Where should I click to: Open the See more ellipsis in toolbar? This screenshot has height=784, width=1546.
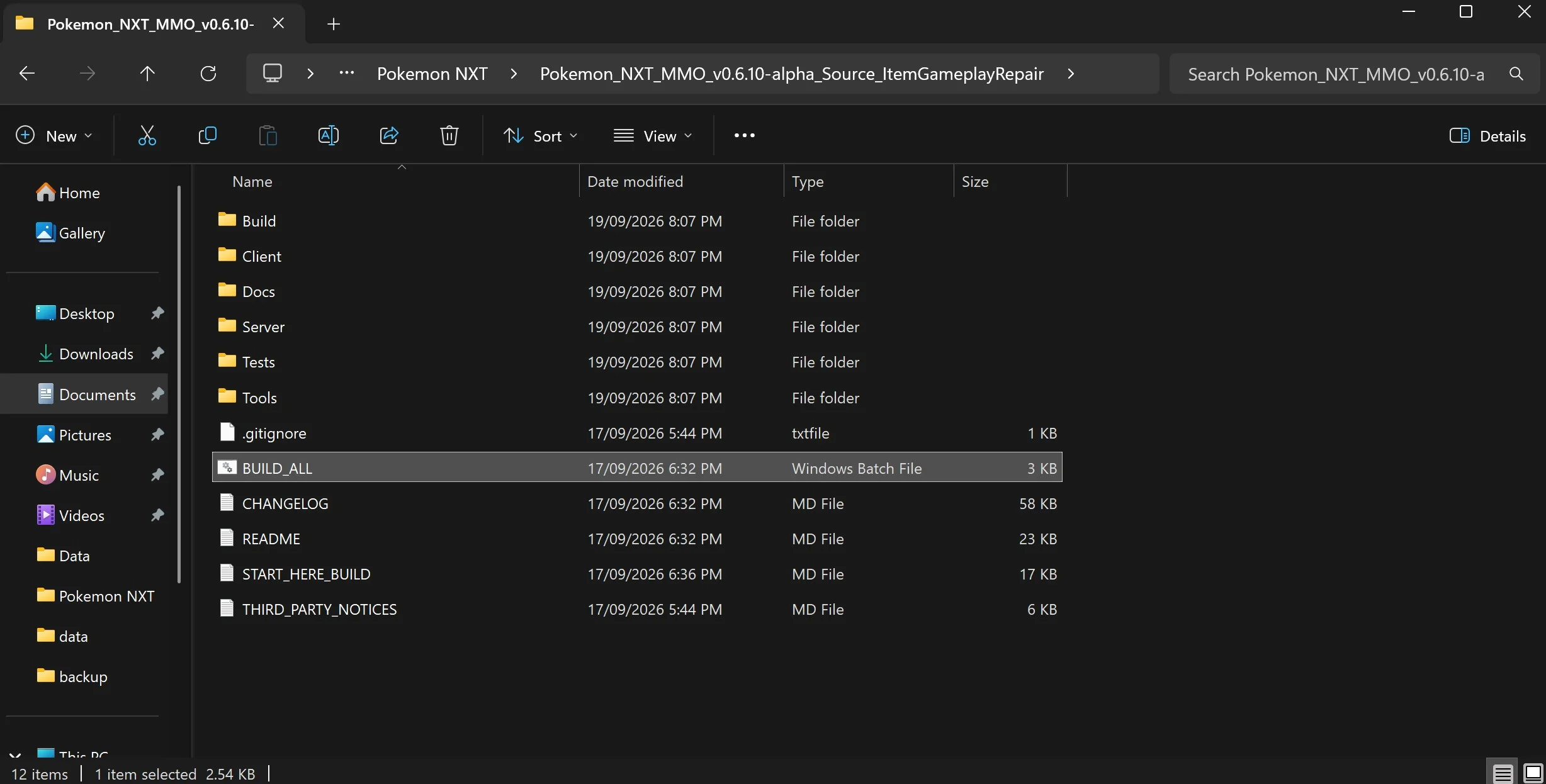click(744, 135)
